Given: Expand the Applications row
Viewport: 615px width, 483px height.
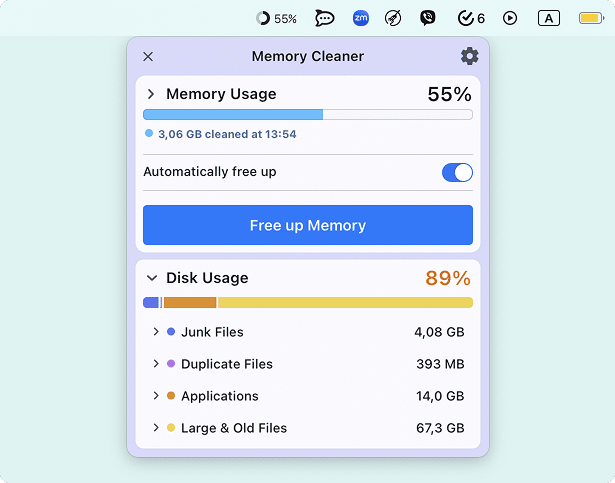Looking at the screenshot, I should (156, 396).
